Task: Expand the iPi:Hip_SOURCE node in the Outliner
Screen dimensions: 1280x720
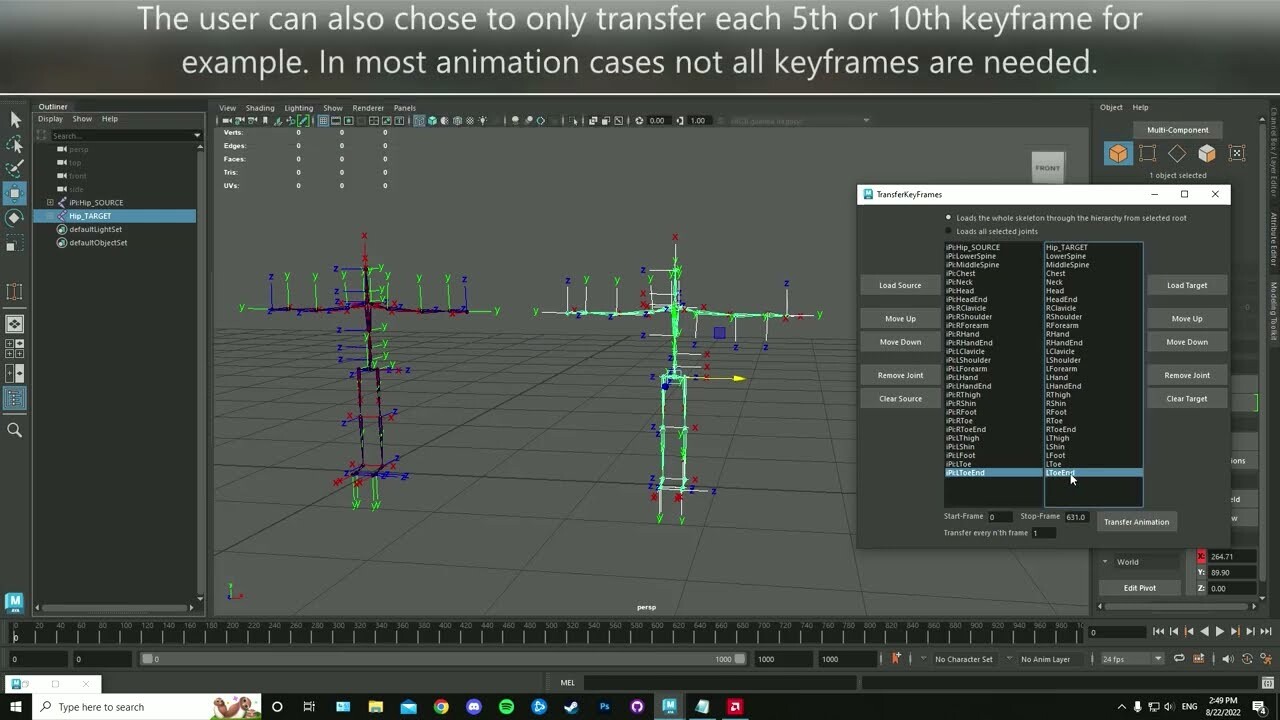Action: pyautogui.click(x=49, y=202)
